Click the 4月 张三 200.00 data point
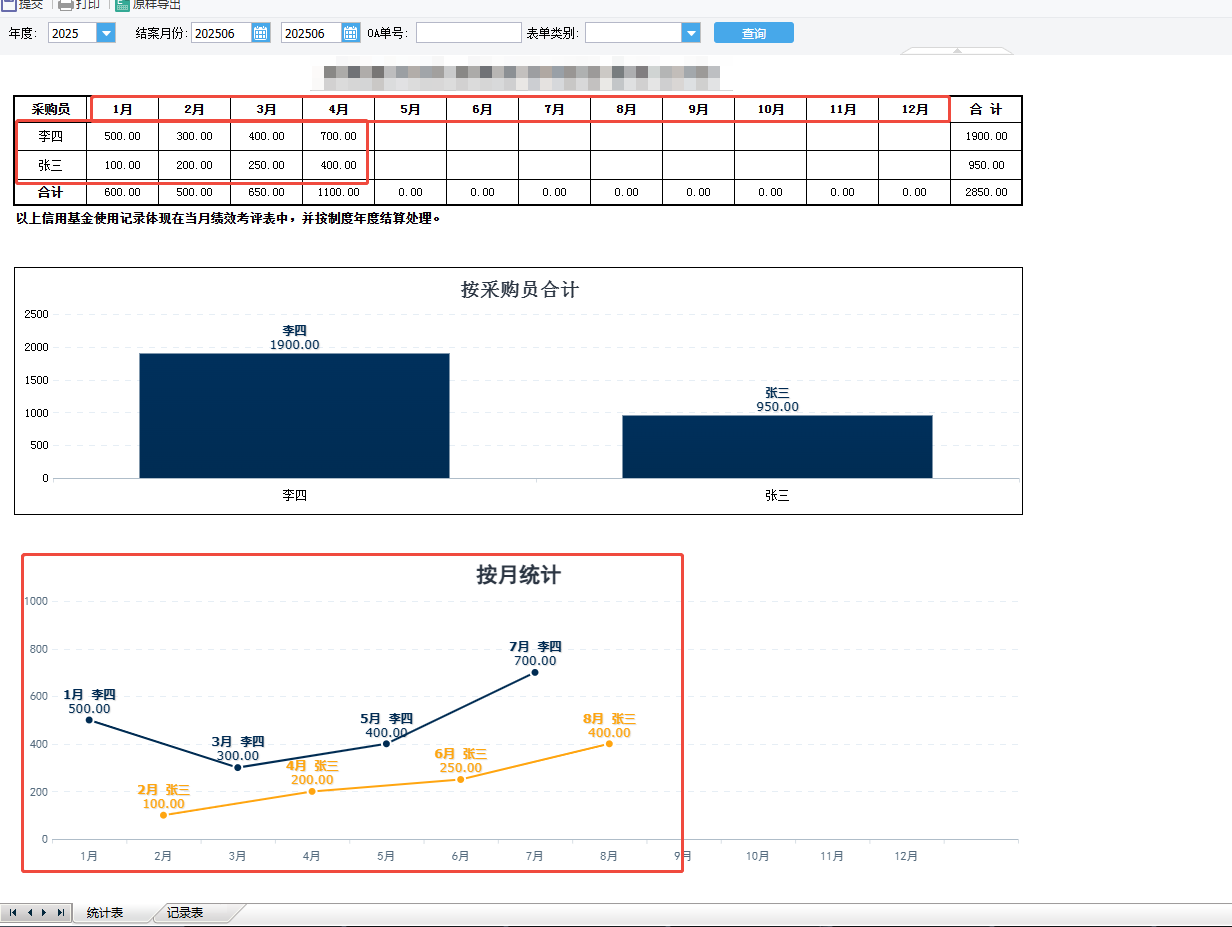This screenshot has height=927, width=1232. [312, 791]
